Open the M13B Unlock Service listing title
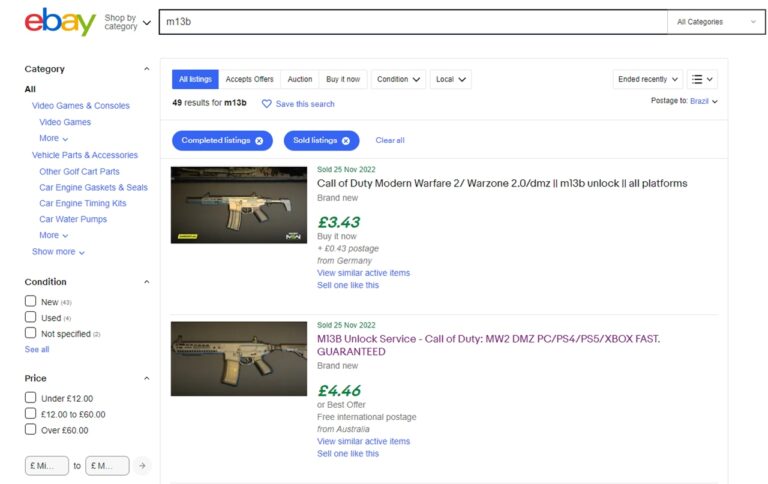The height and width of the screenshot is (484, 768). (488, 345)
